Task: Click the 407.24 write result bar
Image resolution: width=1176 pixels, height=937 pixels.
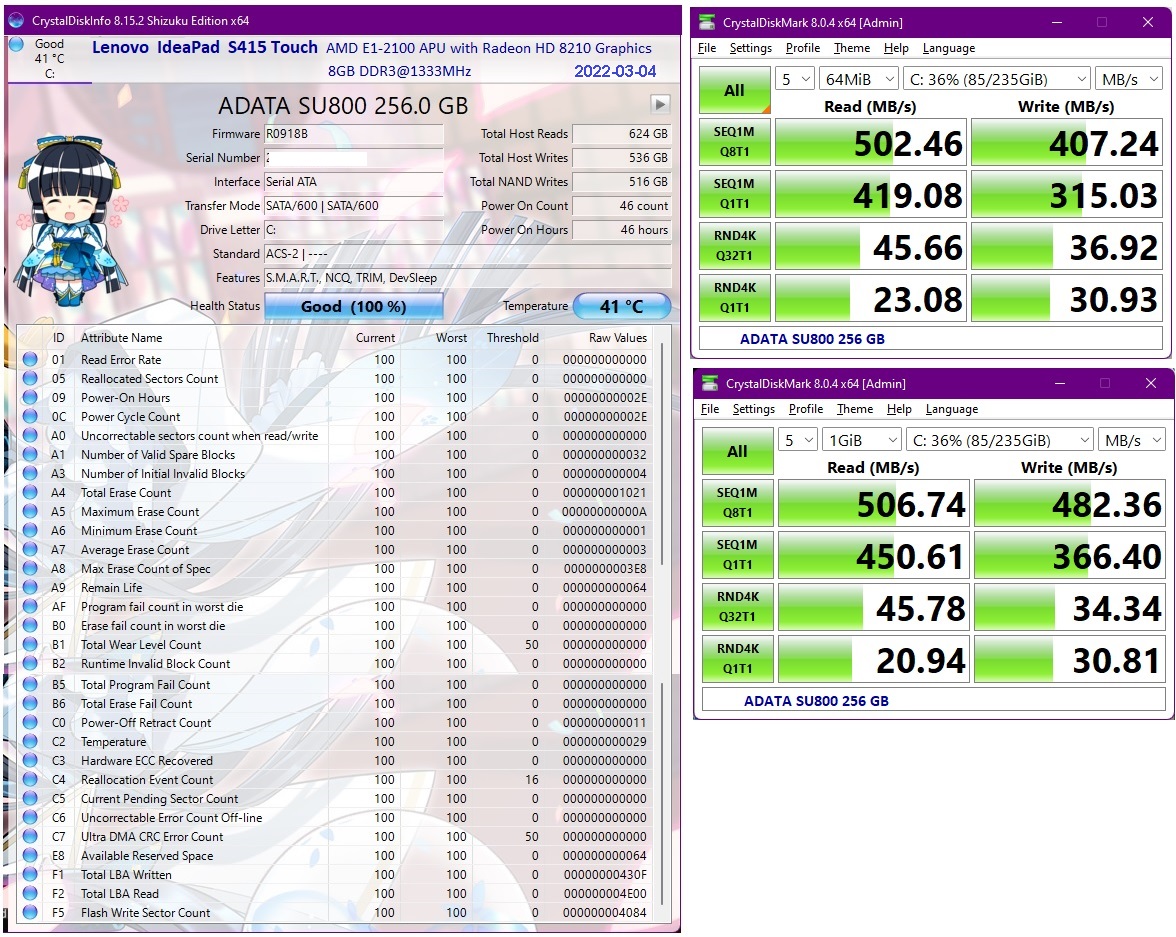Action: [1066, 143]
